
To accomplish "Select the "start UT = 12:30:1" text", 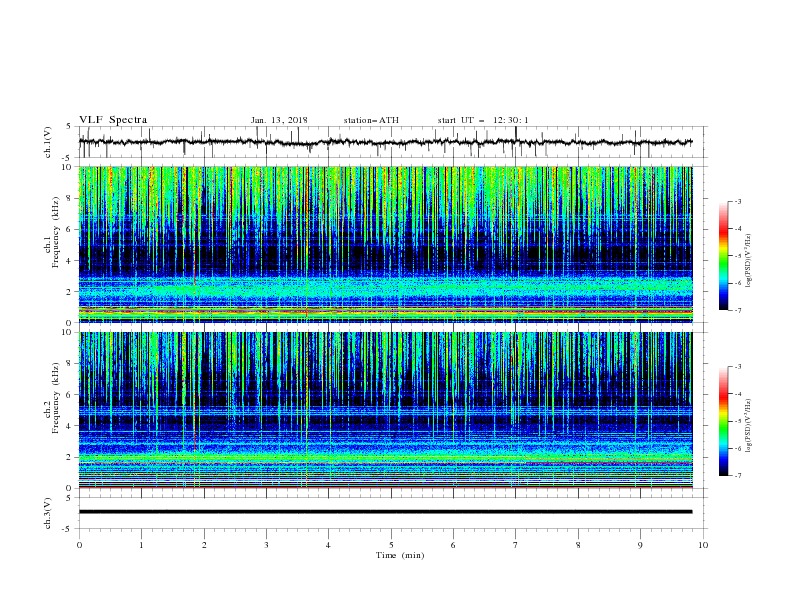I will coord(483,120).
